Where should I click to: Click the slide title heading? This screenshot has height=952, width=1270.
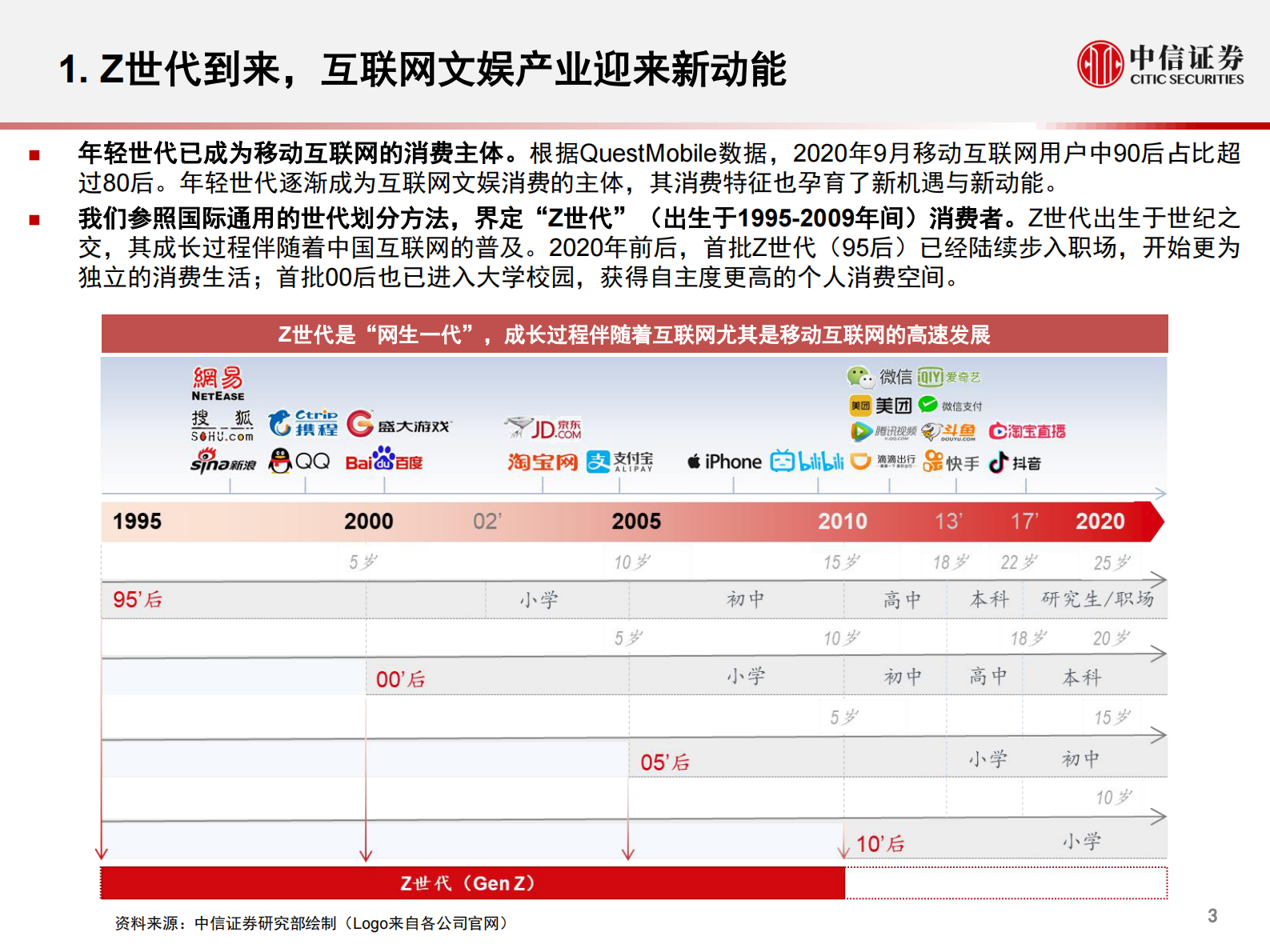[423, 70]
